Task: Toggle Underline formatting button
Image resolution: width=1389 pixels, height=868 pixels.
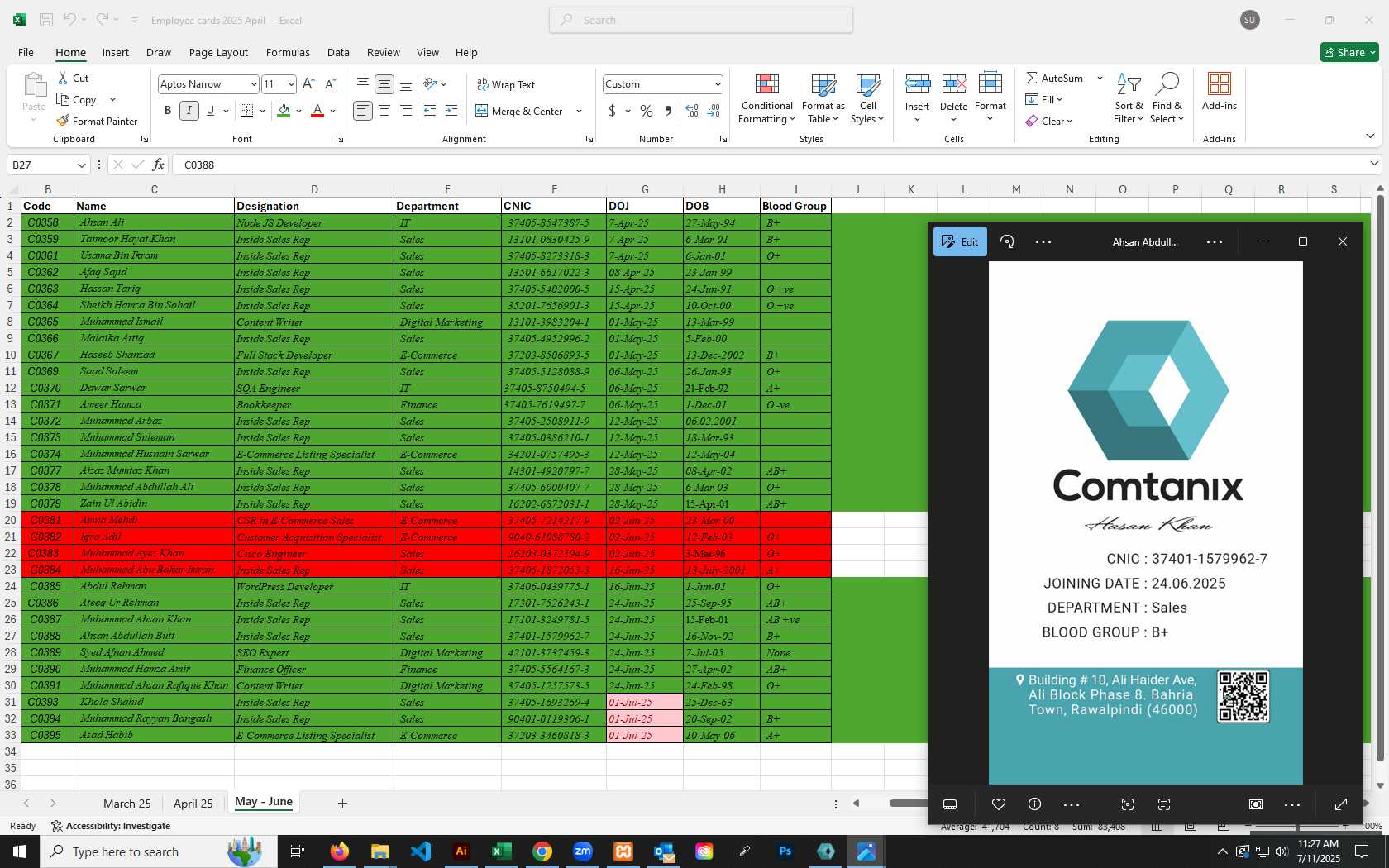Action: [x=210, y=111]
